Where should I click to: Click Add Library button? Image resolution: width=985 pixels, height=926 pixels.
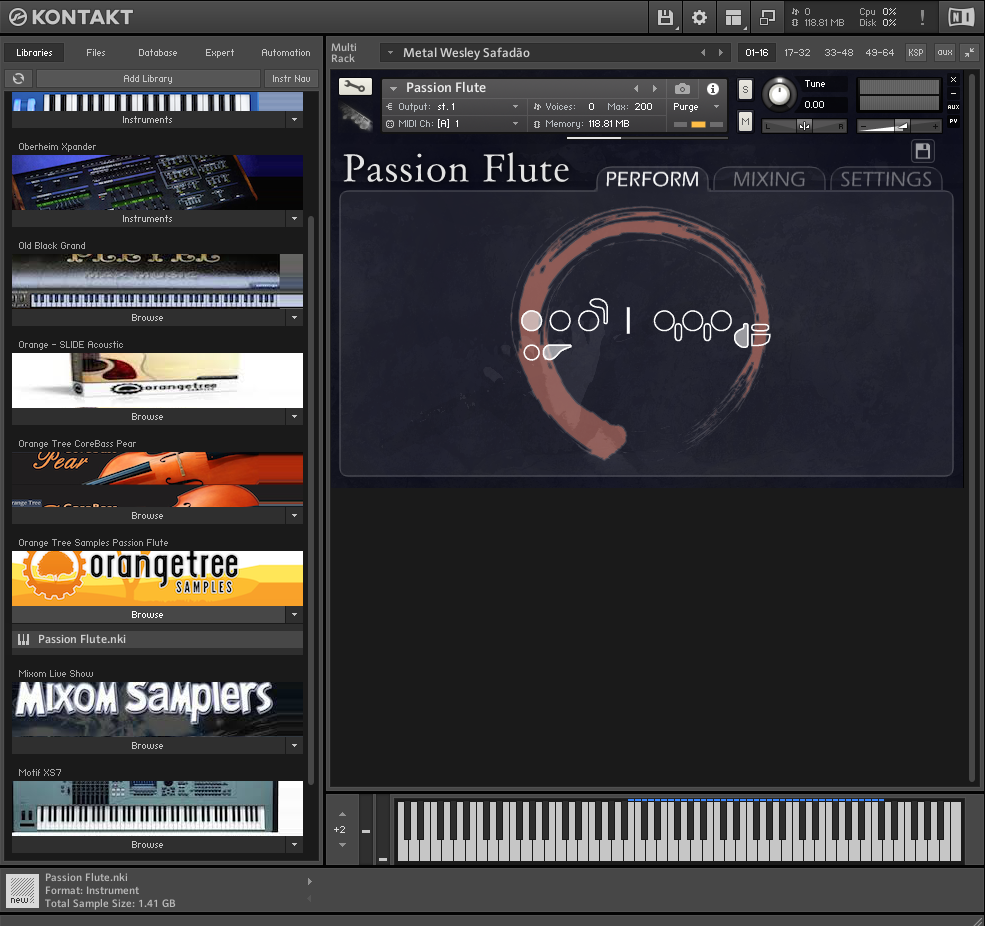click(x=148, y=79)
